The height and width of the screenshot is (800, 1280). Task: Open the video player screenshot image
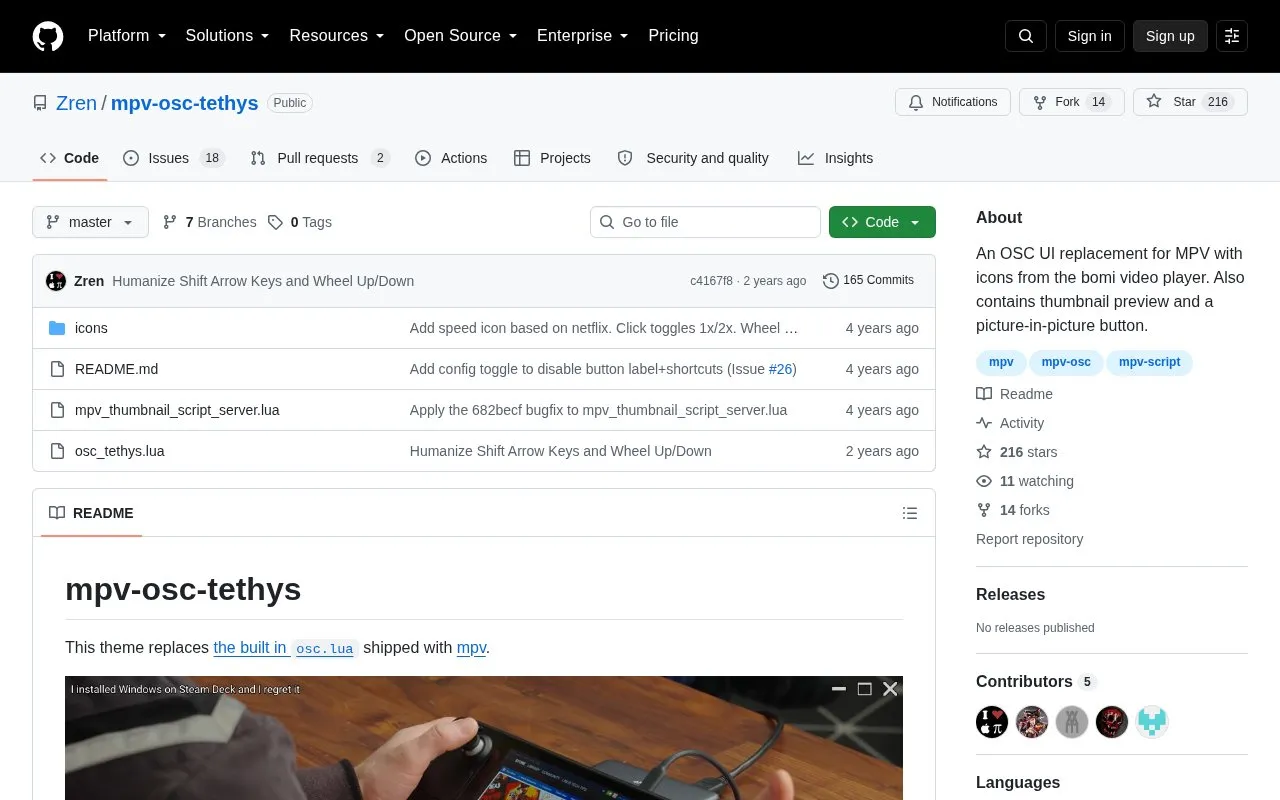coord(484,738)
